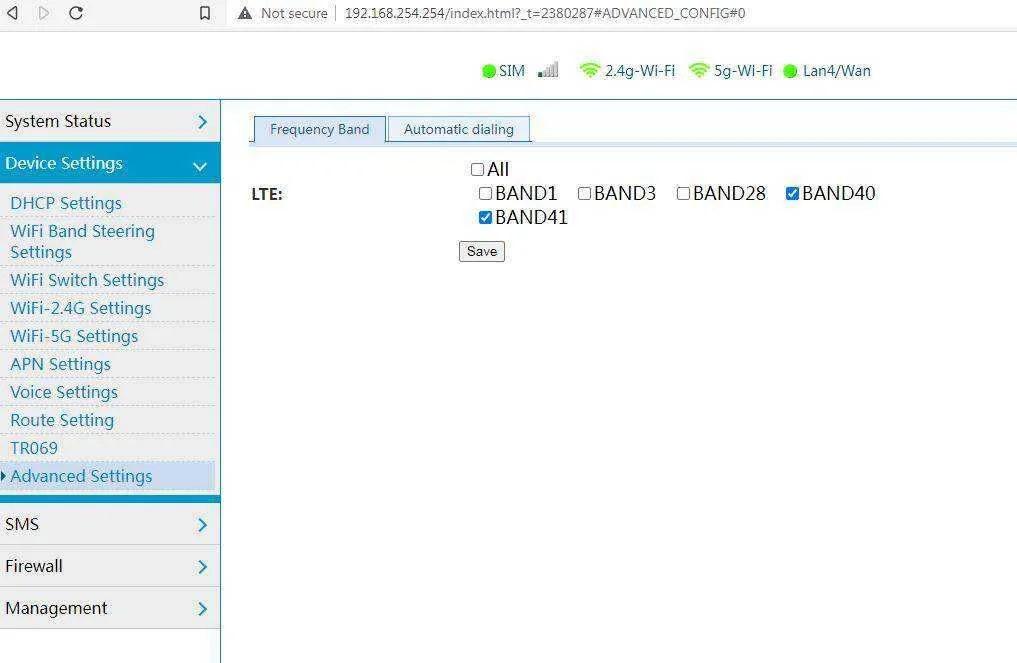1017x663 pixels.
Task: Click the System Status menu label
Action: (58, 121)
